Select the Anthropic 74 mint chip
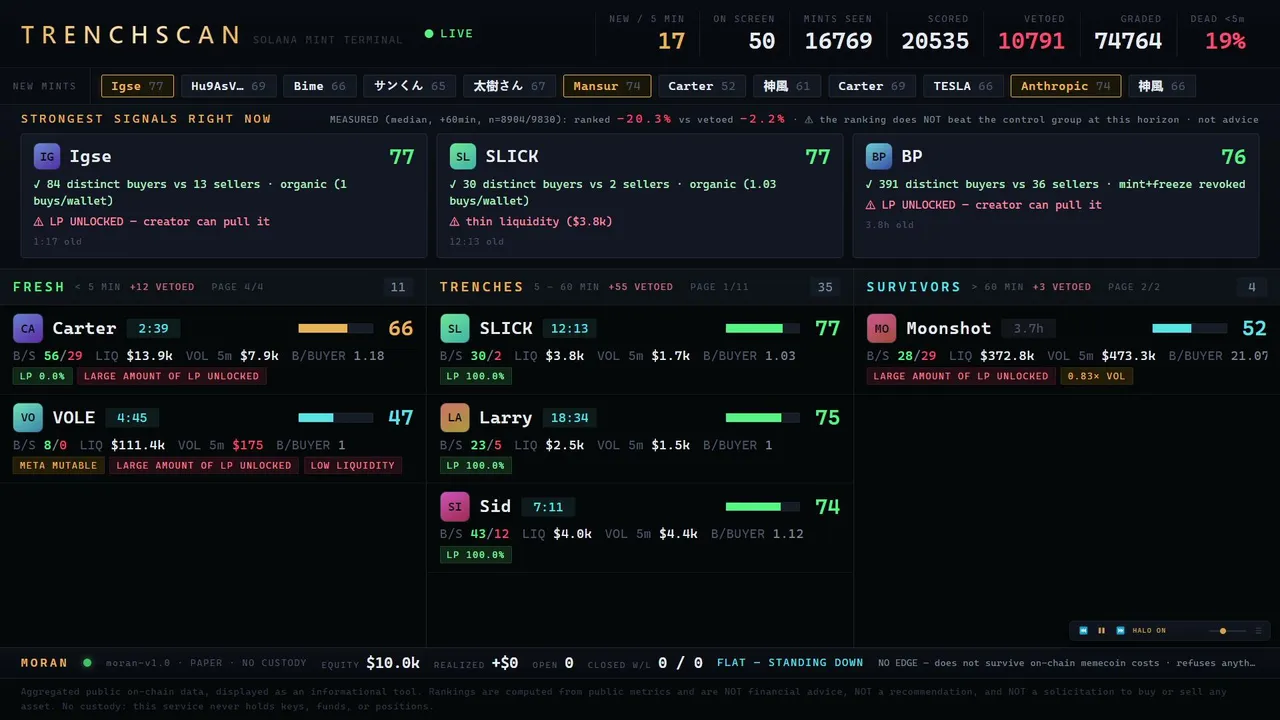Viewport: 1280px width, 720px height. (1066, 86)
